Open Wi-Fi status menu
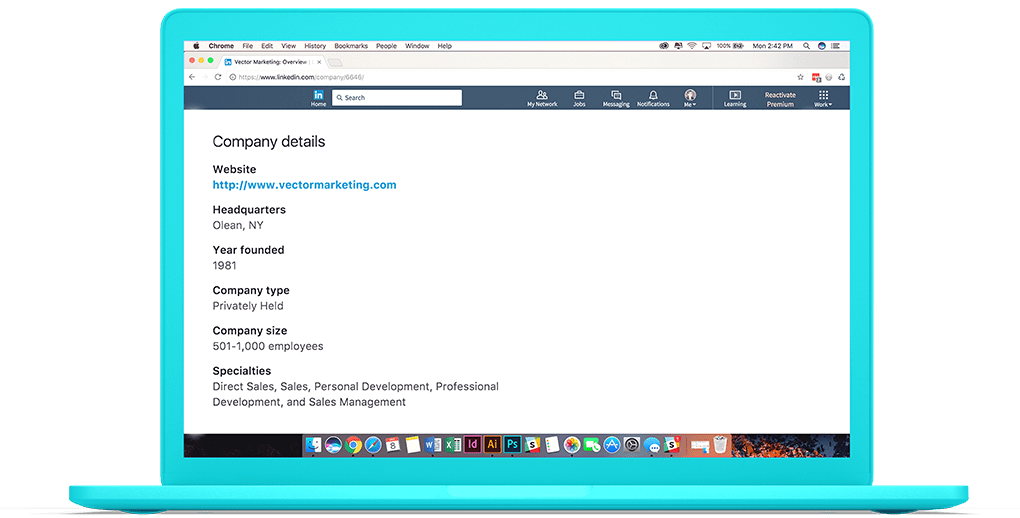1020x518 pixels. 692,46
